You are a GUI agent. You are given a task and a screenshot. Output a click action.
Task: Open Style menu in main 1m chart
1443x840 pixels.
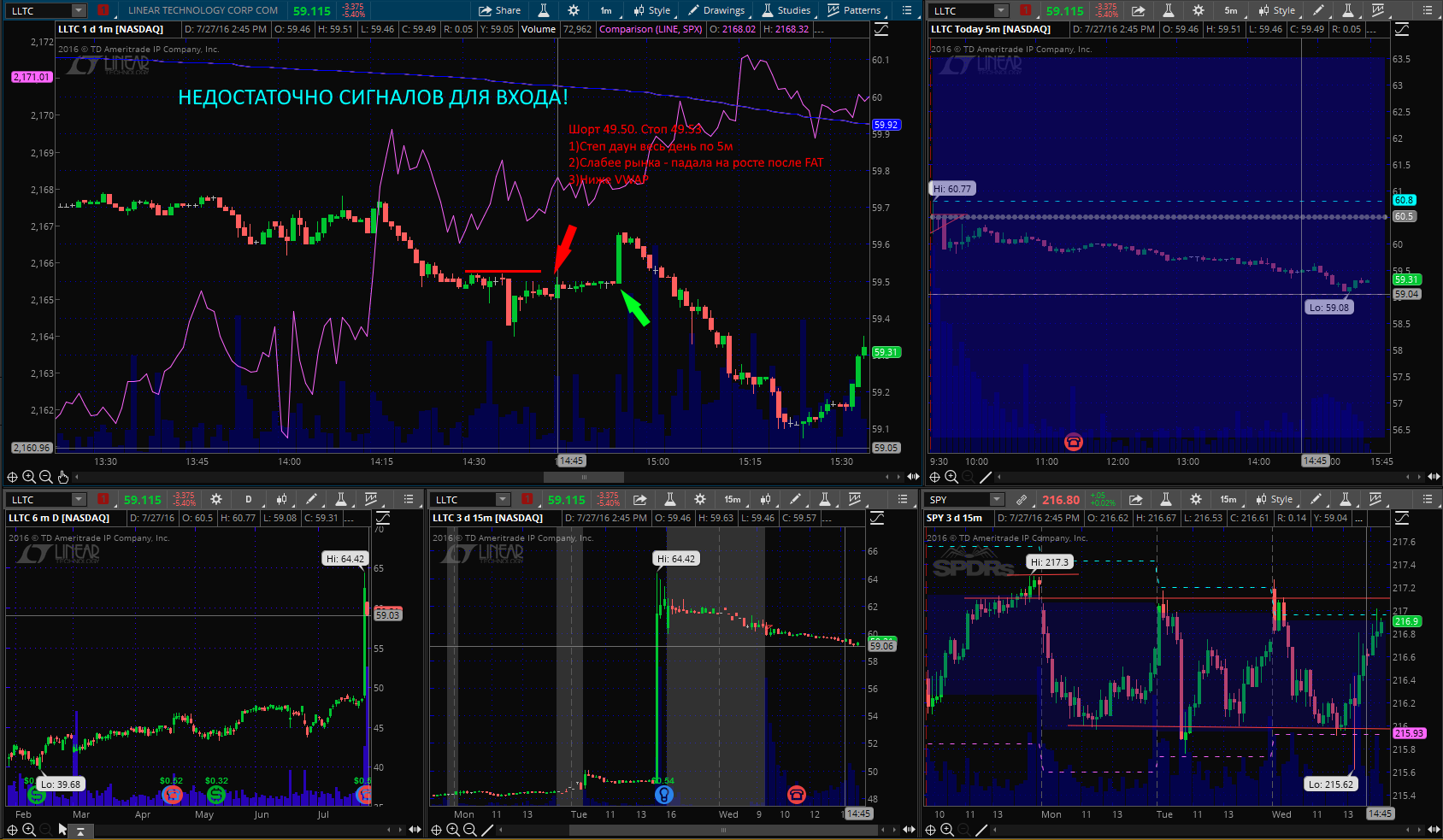point(652,10)
